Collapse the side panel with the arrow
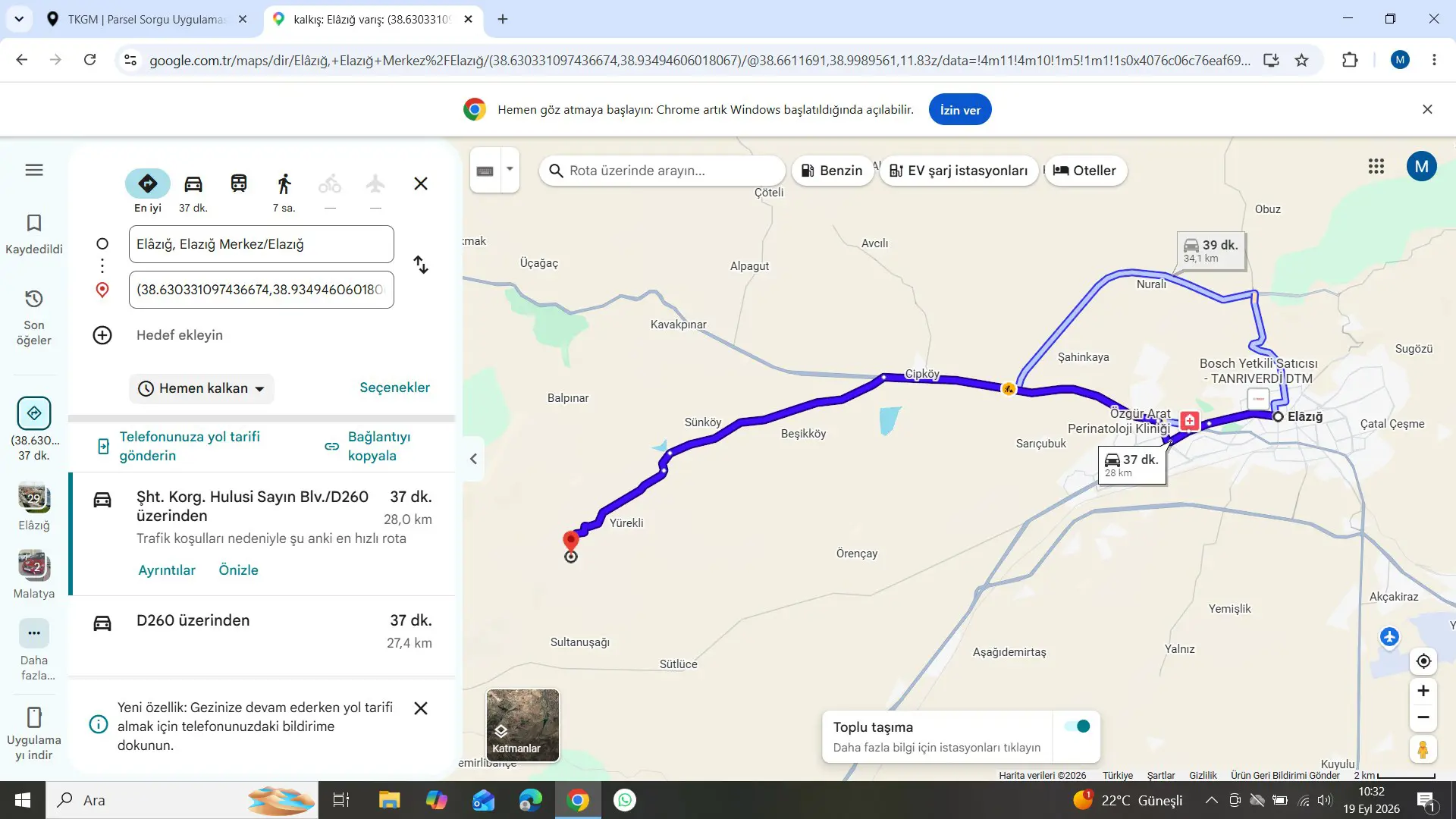Image resolution: width=1456 pixels, height=819 pixels. pos(473,459)
